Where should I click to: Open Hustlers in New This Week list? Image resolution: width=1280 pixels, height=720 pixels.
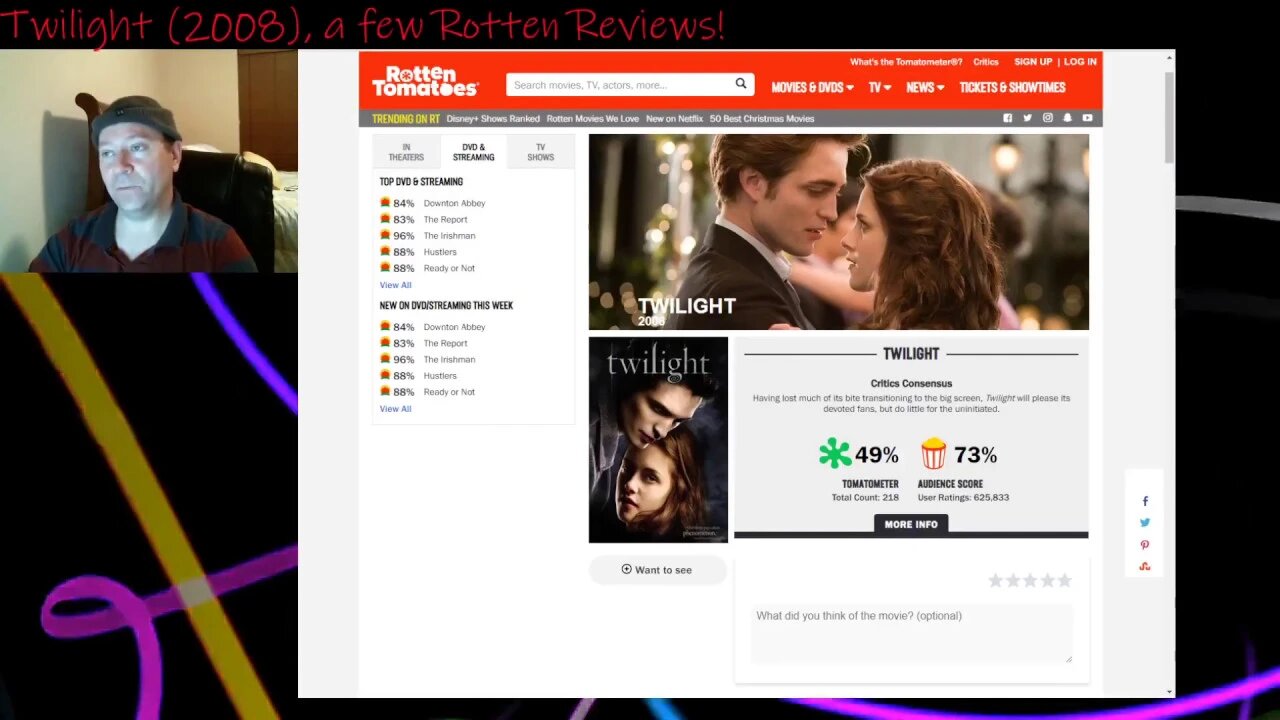tap(440, 376)
